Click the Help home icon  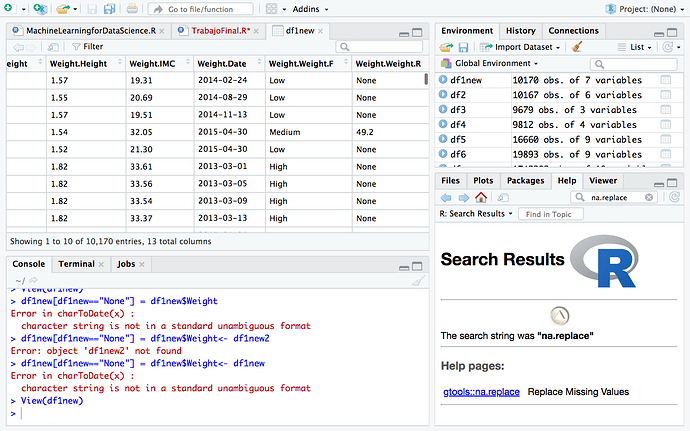click(x=481, y=198)
